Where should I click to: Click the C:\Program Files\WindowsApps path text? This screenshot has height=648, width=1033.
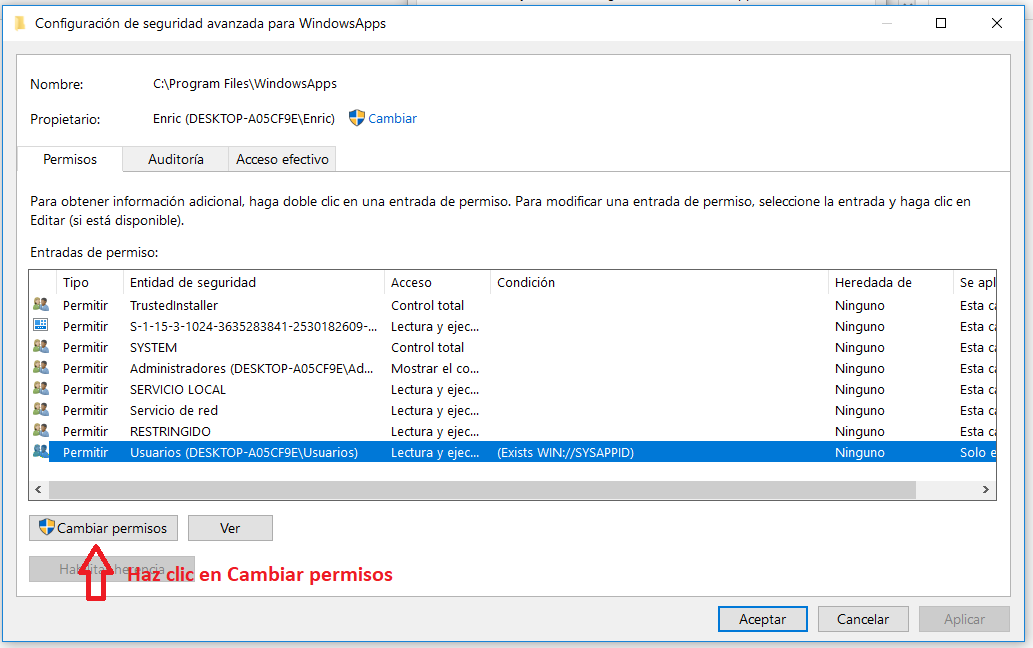coord(245,84)
